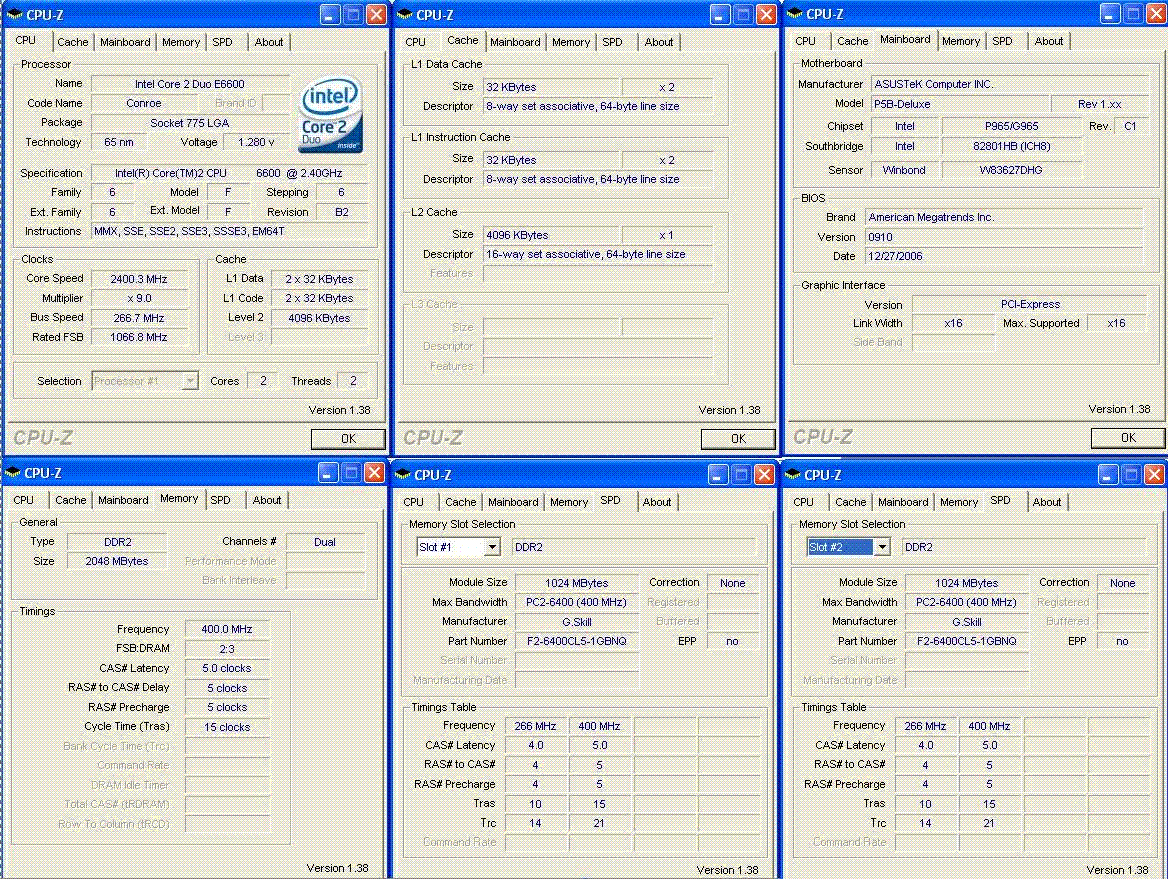Click the CPU-Z title icon in the memory timings window
Screen dimensions: 1168x879
[12, 473]
